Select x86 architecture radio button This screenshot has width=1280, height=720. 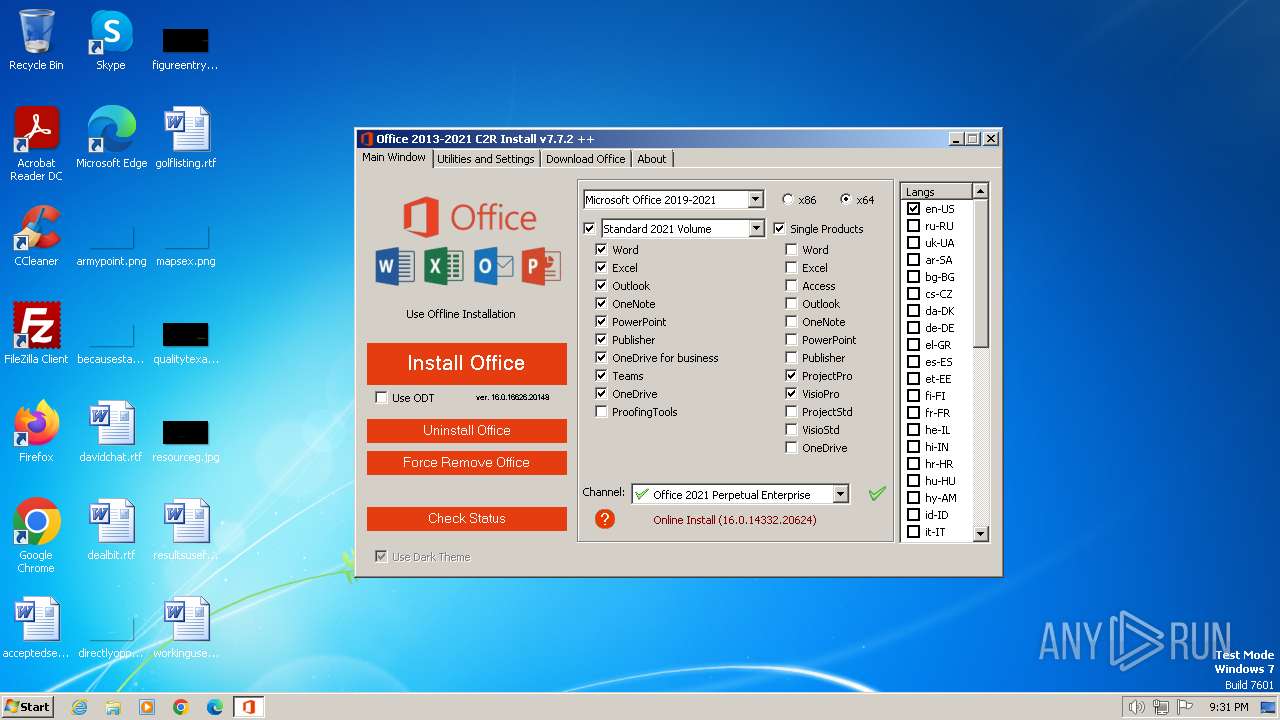[788, 199]
